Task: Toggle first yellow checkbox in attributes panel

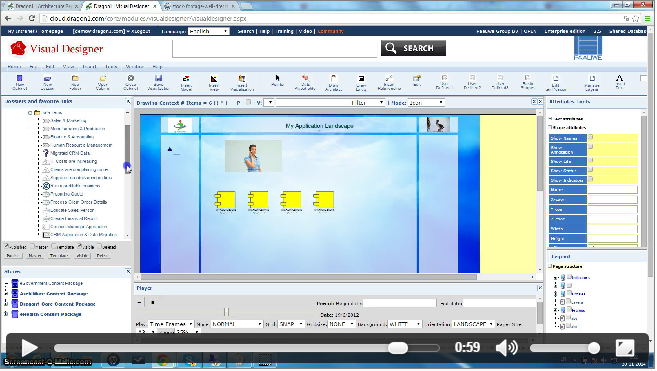Action: (x=590, y=137)
